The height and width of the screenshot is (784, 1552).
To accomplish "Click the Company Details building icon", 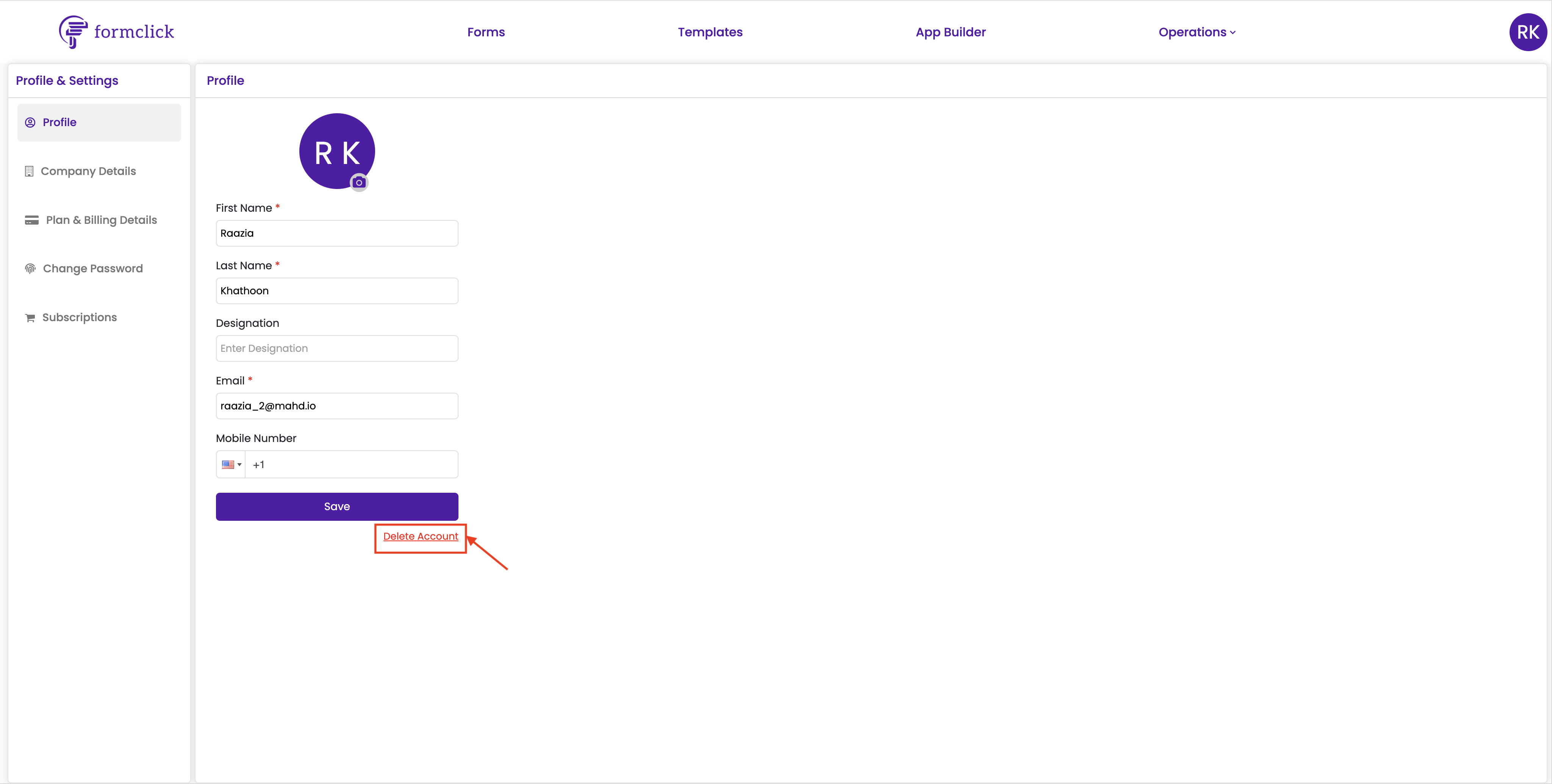I will (x=29, y=171).
